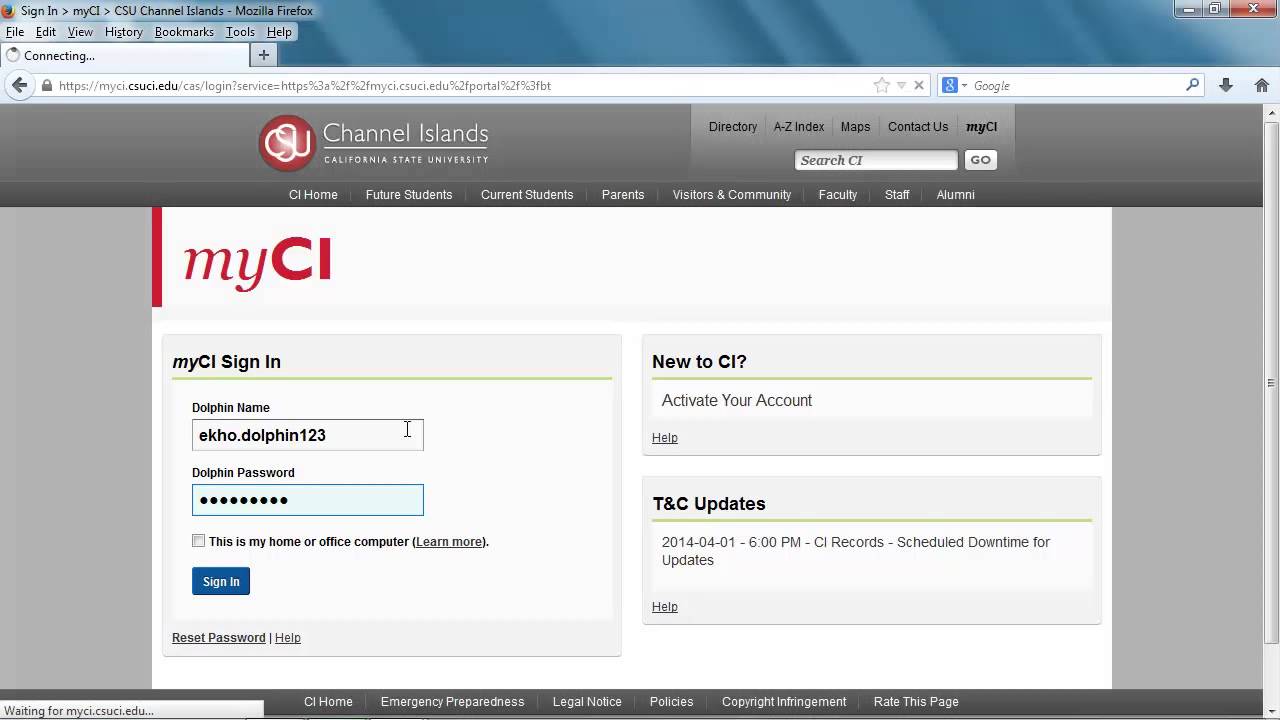Open the Contact Us link
Screen dimensions: 1280x720
pyautogui.click(x=918, y=127)
